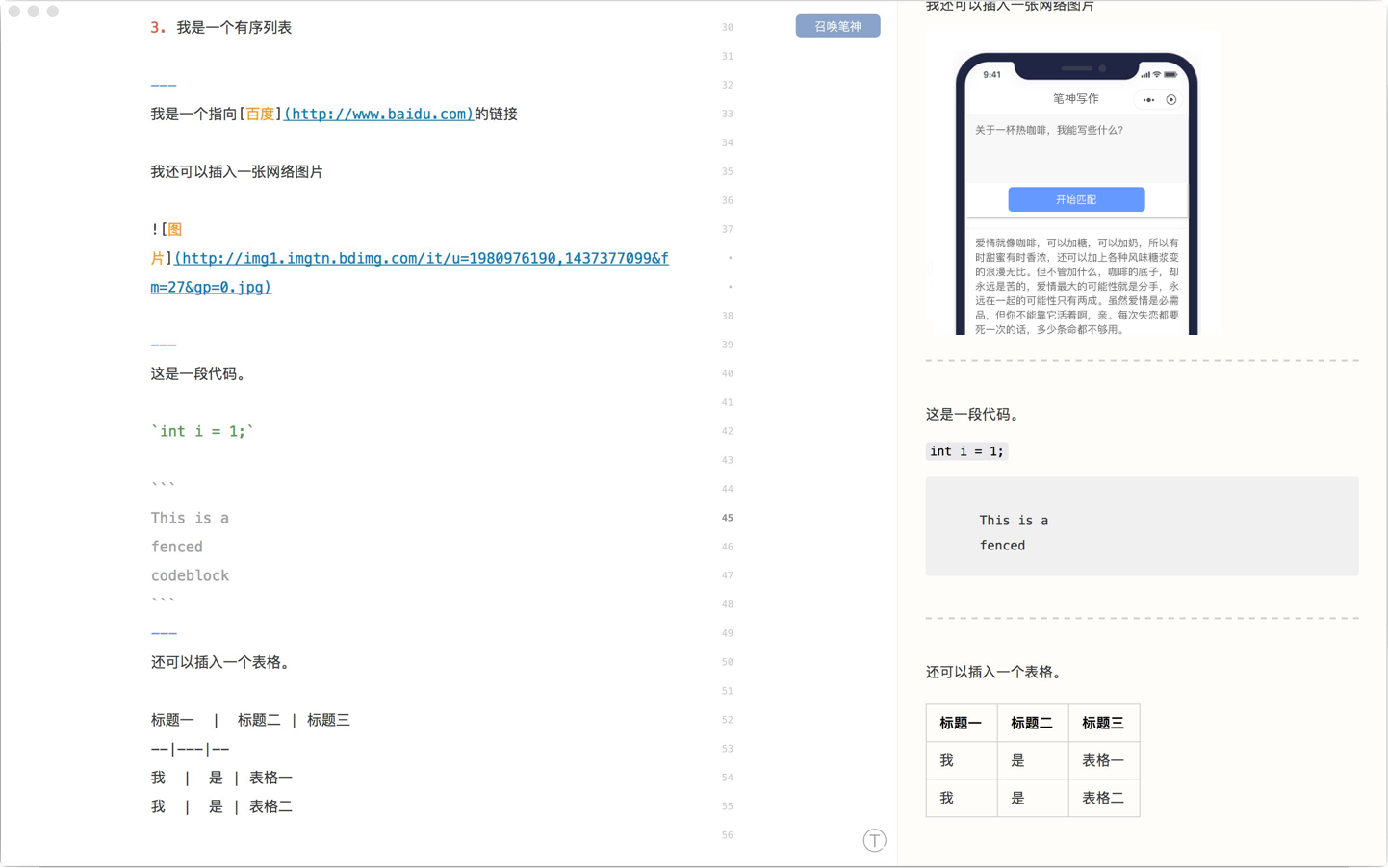This screenshot has height=868, width=1388.
Task: Click 'fenced' in the preview code block
Action: (x=1002, y=546)
